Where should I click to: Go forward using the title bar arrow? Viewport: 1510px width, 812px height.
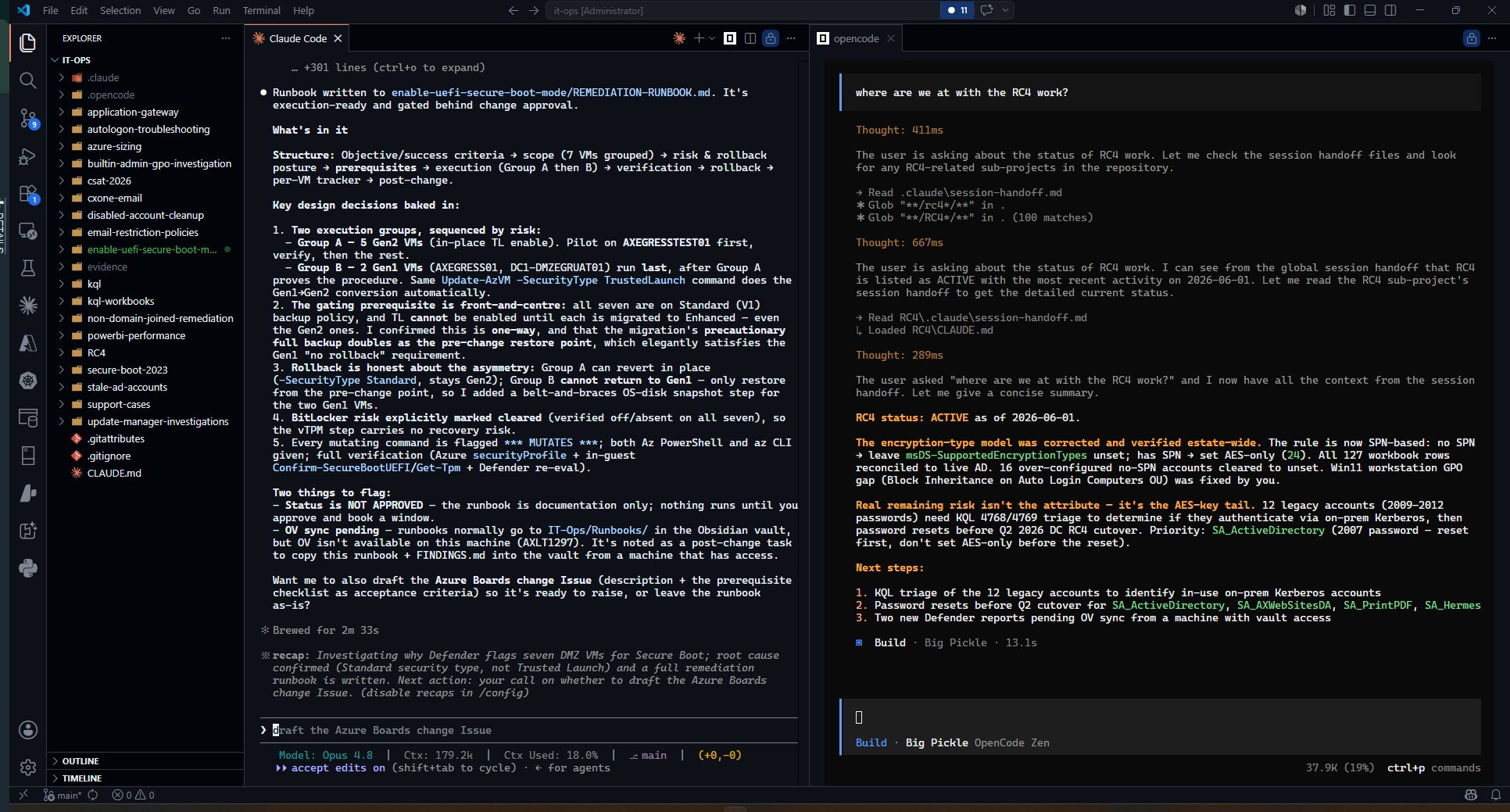pyautogui.click(x=534, y=10)
